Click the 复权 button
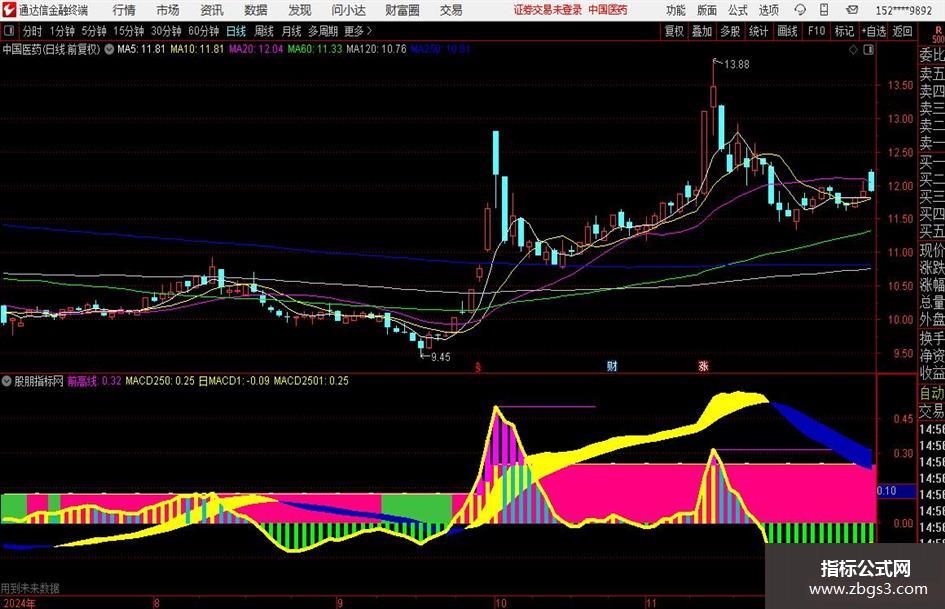 click(x=674, y=31)
